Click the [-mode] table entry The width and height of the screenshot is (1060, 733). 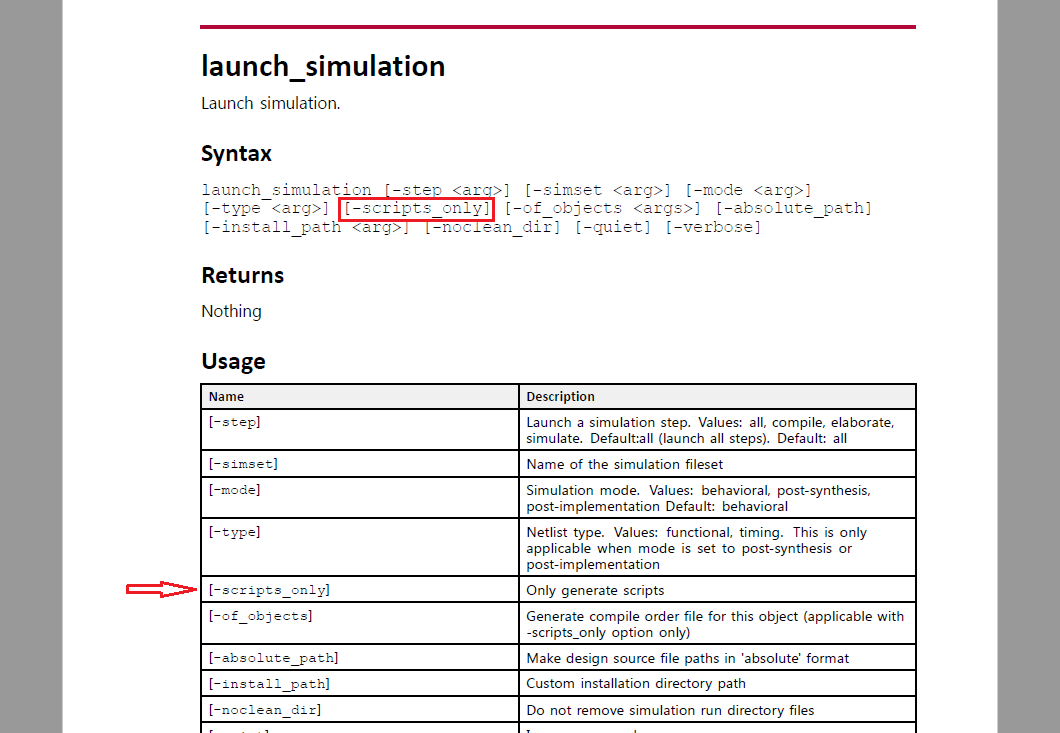pyautogui.click(x=233, y=489)
